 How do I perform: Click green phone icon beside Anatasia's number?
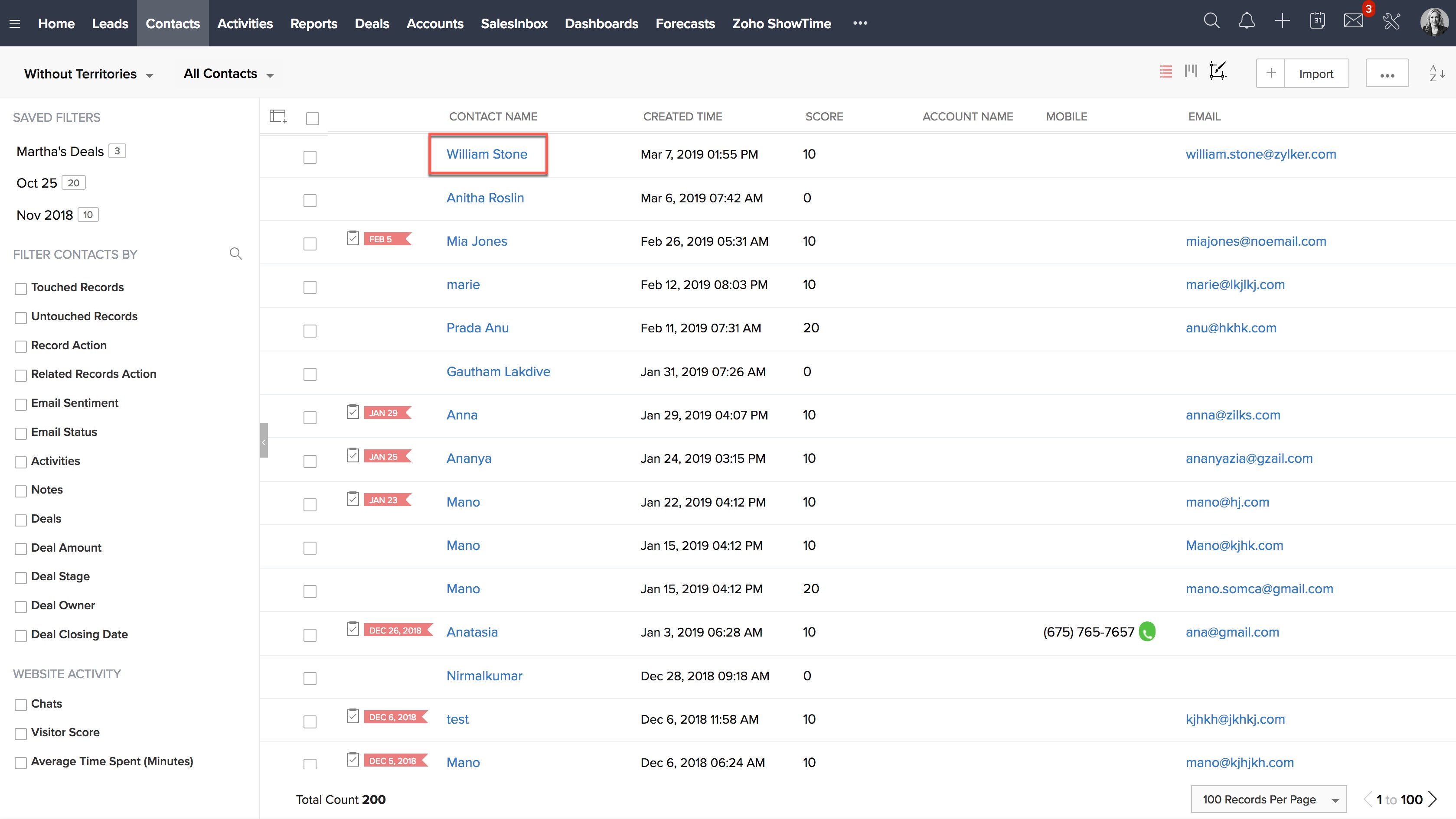coord(1147,631)
